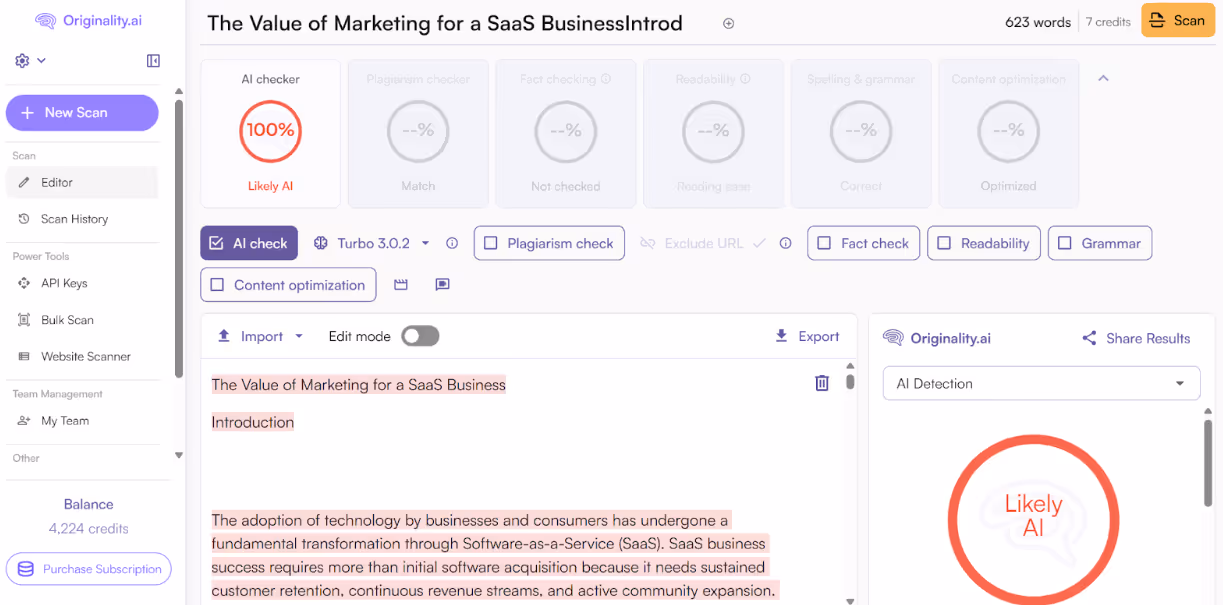Image resolution: width=1223 pixels, height=605 pixels.
Task: Open the Spelling & grammar card
Action: tap(861, 133)
